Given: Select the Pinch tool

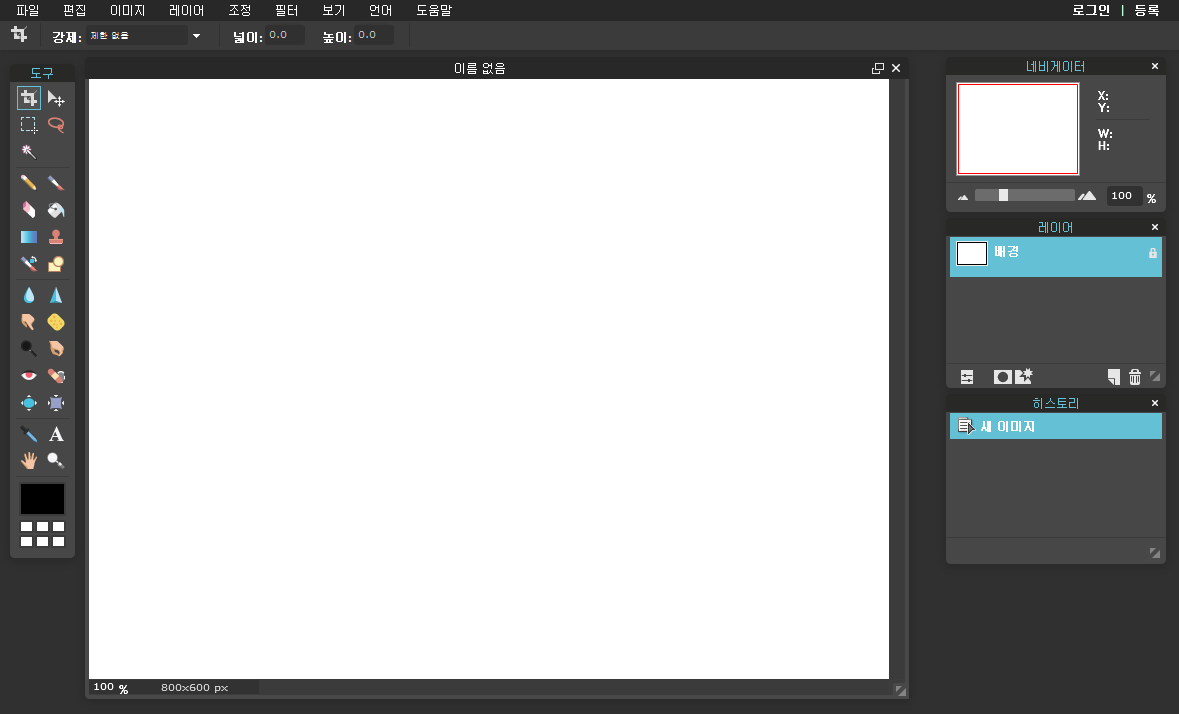Looking at the screenshot, I should click(56, 403).
